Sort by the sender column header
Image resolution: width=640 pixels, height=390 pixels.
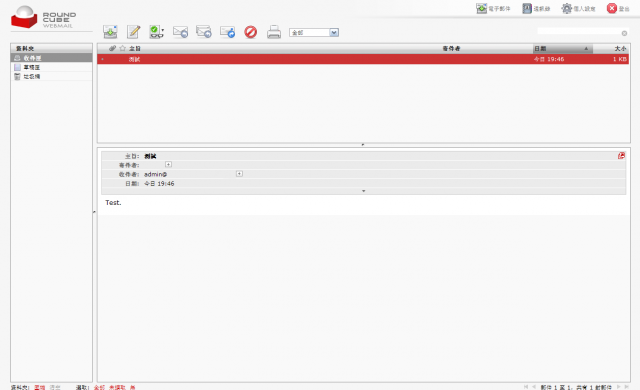click(451, 49)
